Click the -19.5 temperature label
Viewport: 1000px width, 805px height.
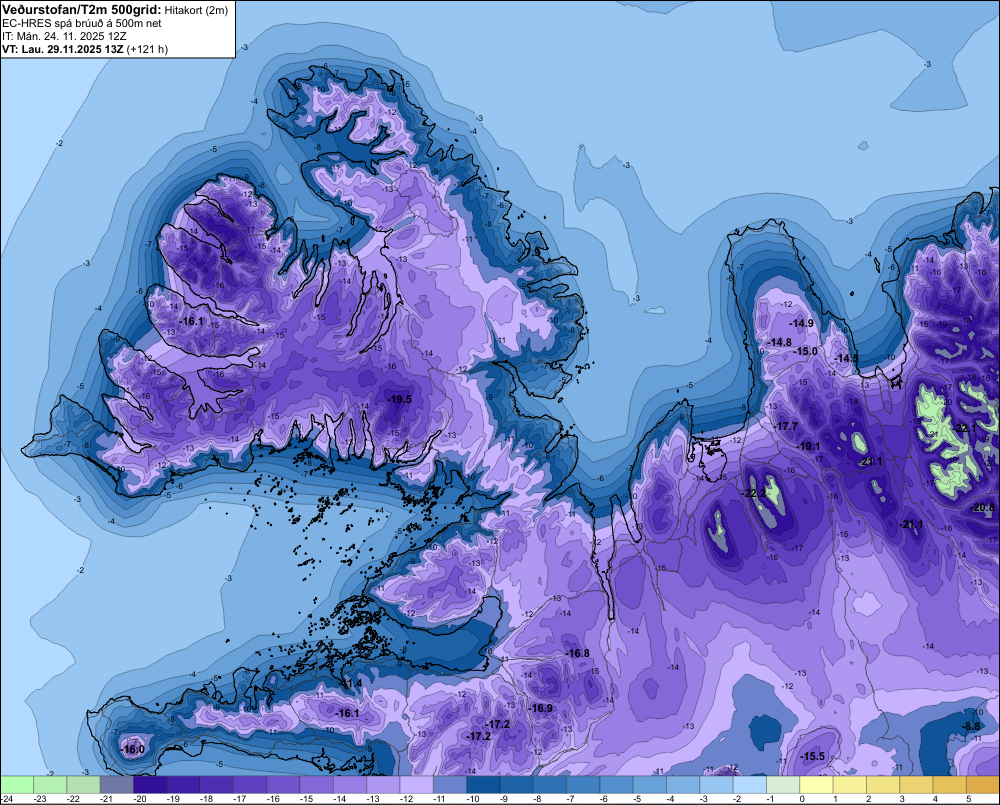coord(400,399)
